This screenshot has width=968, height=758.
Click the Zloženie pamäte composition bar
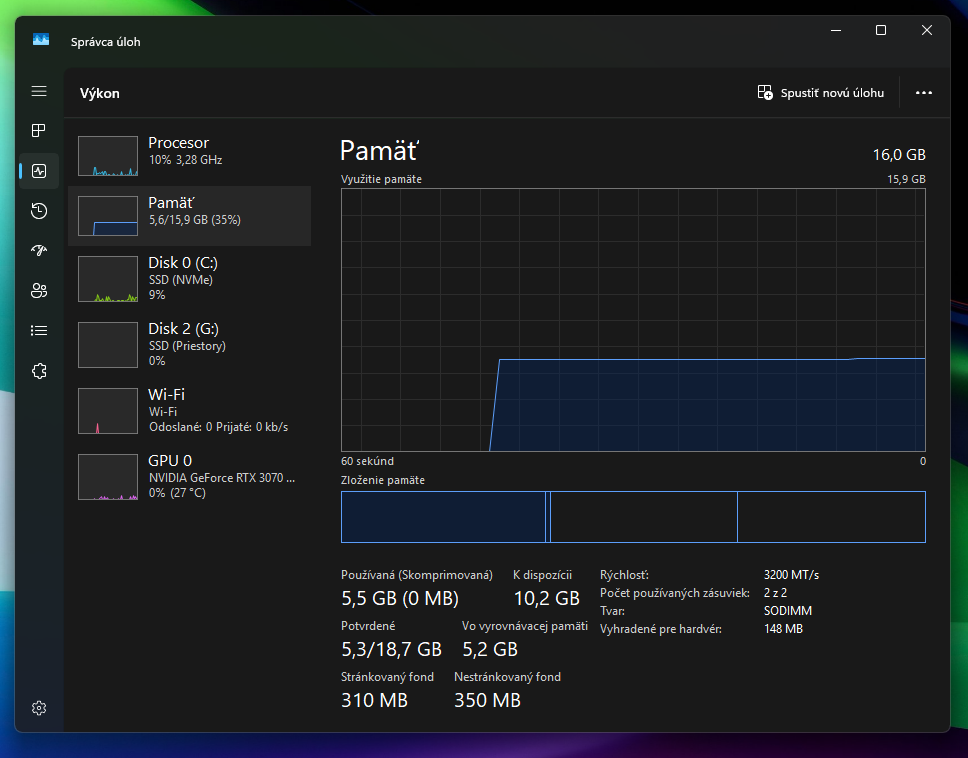633,517
